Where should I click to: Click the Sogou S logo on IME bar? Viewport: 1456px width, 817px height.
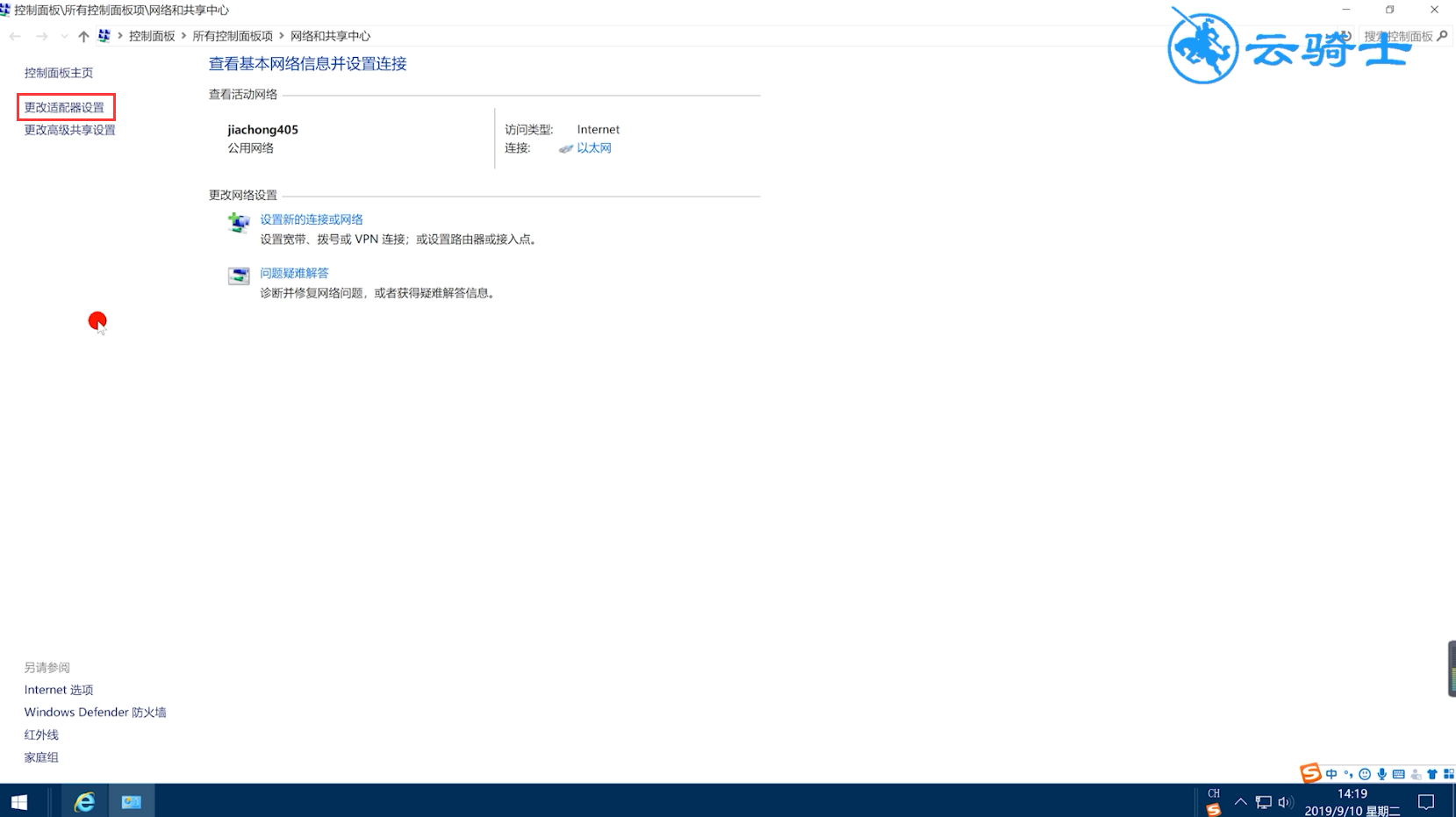point(1311,773)
